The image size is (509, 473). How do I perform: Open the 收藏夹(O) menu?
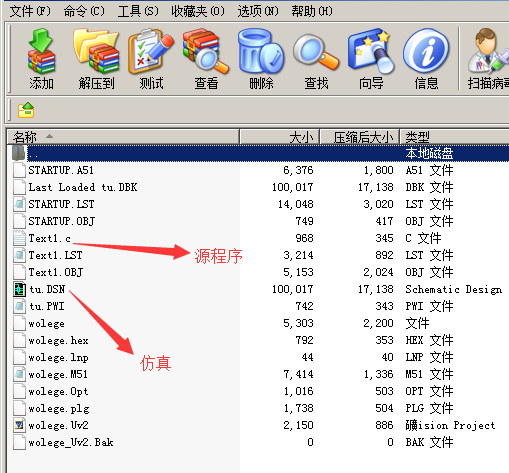(x=198, y=11)
